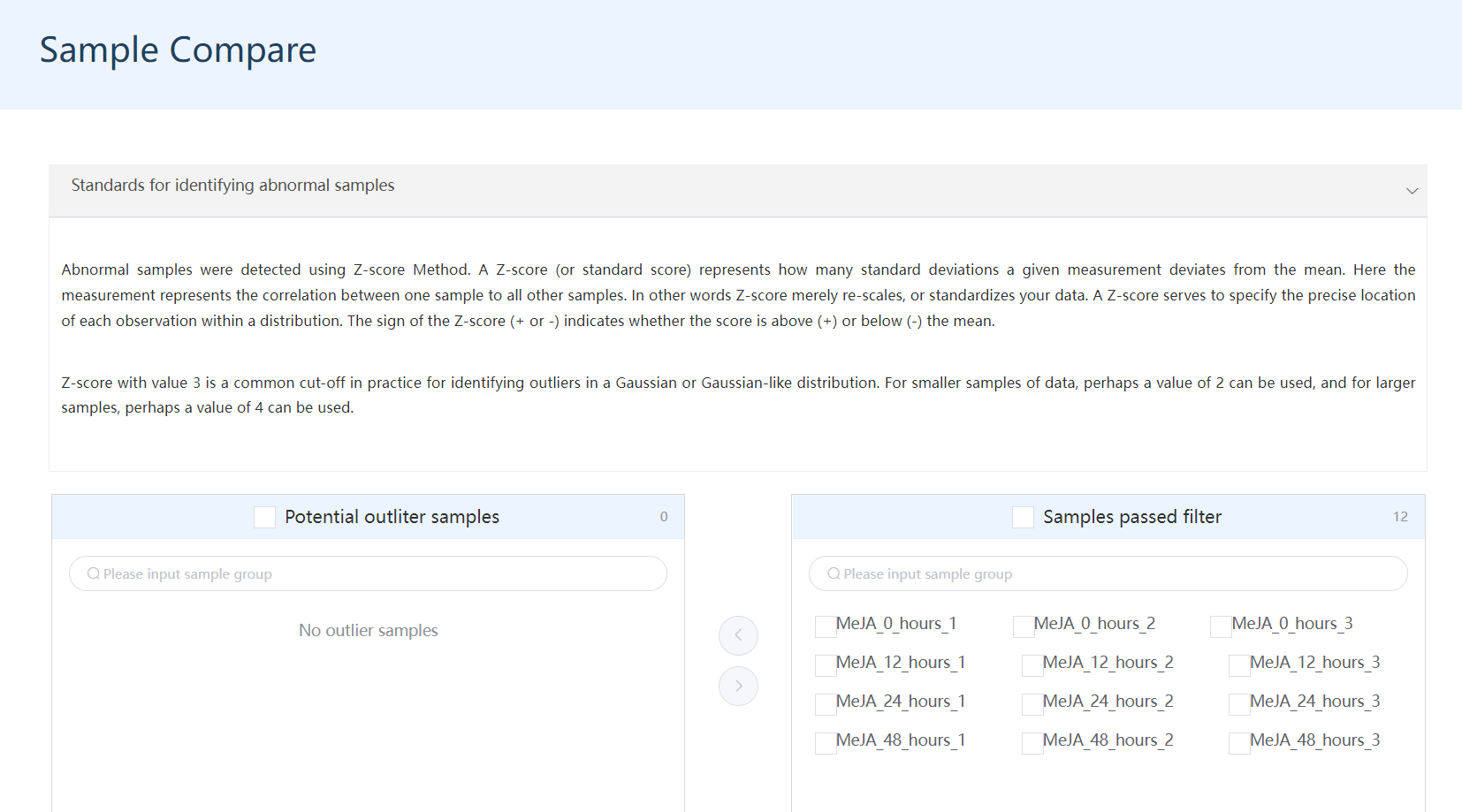The image size is (1462, 812).
Task: Click the count 12 in Samples passed filter header
Action: [1400, 517]
